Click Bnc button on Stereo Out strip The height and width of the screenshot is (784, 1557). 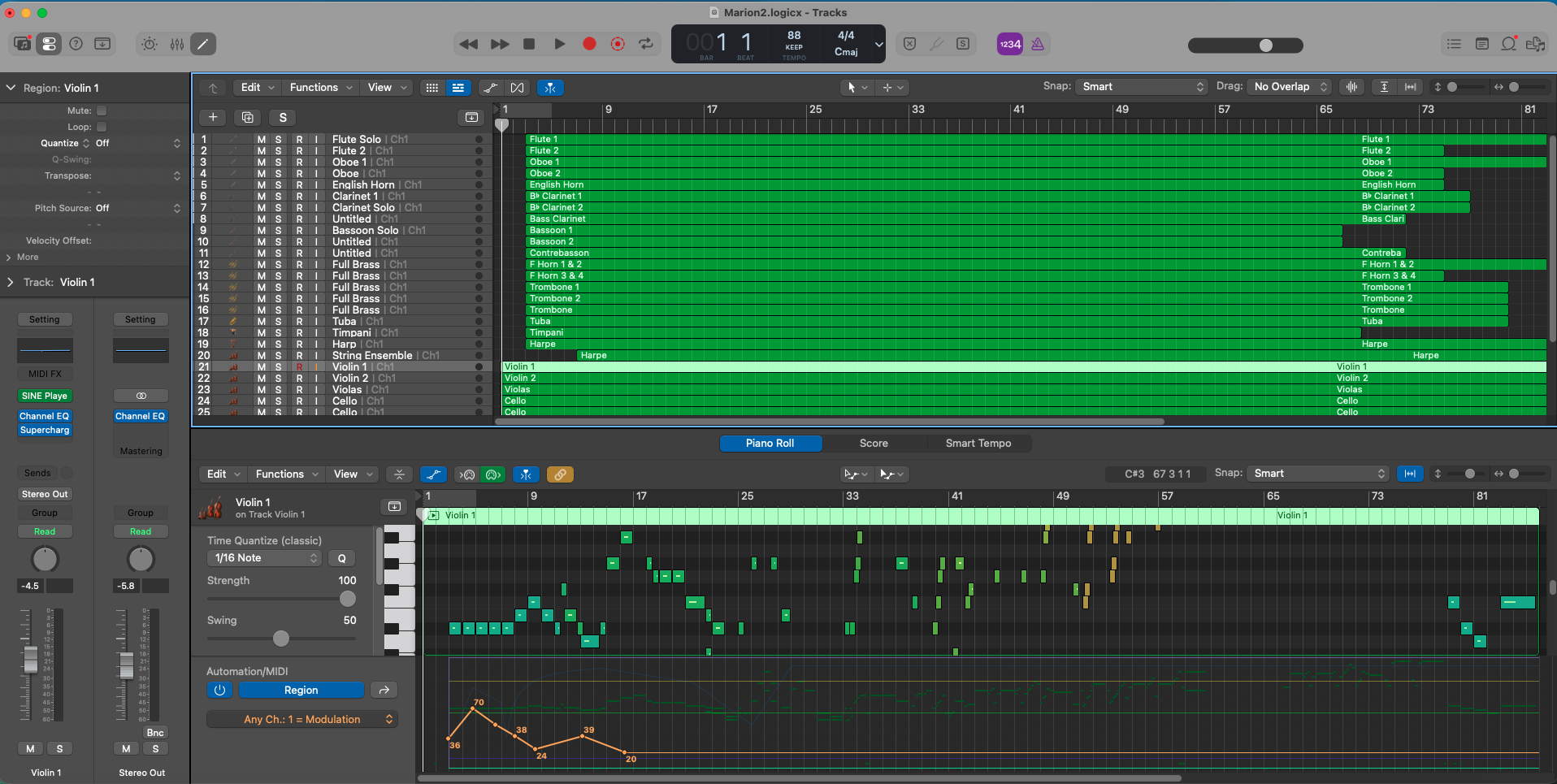click(155, 733)
